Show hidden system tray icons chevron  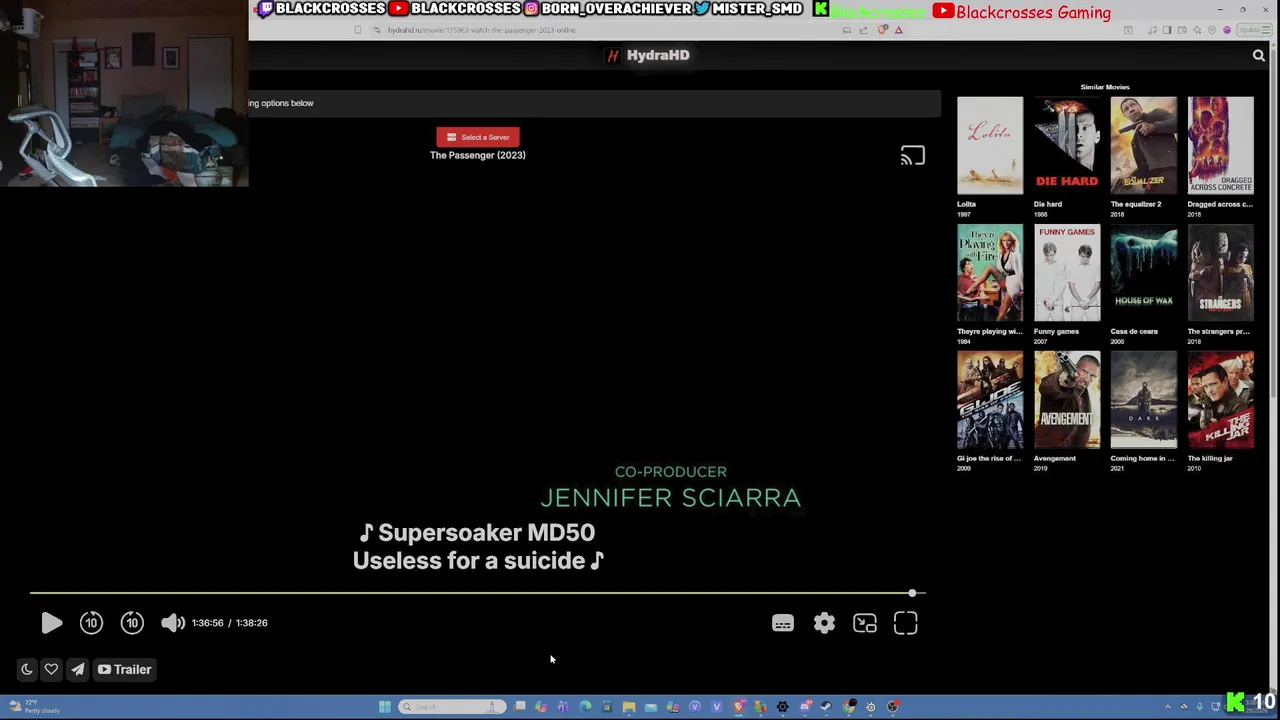(x=1167, y=707)
